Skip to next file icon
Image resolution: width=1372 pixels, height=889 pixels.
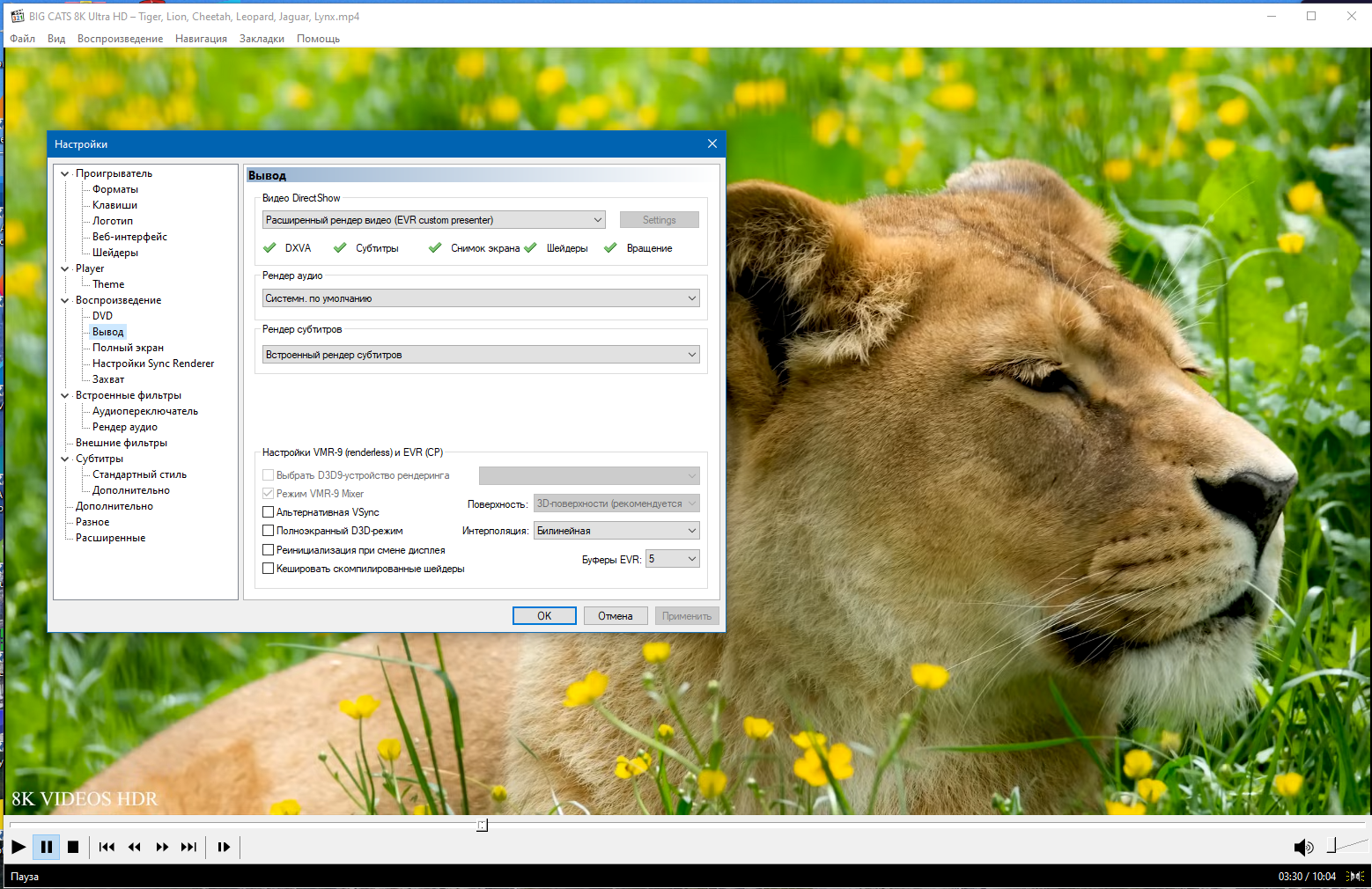tap(188, 847)
